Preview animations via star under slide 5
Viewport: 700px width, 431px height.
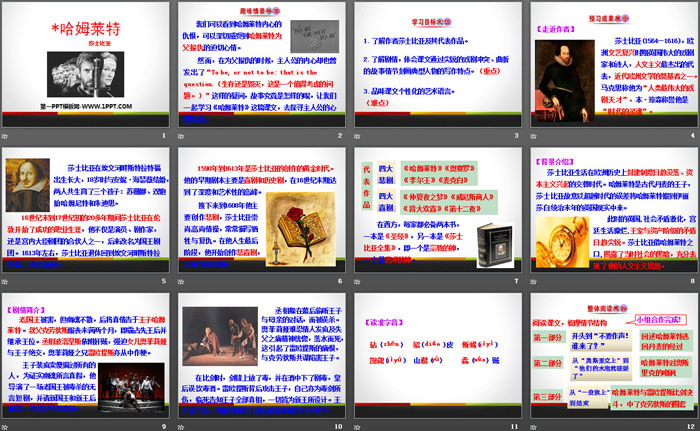click(4, 281)
